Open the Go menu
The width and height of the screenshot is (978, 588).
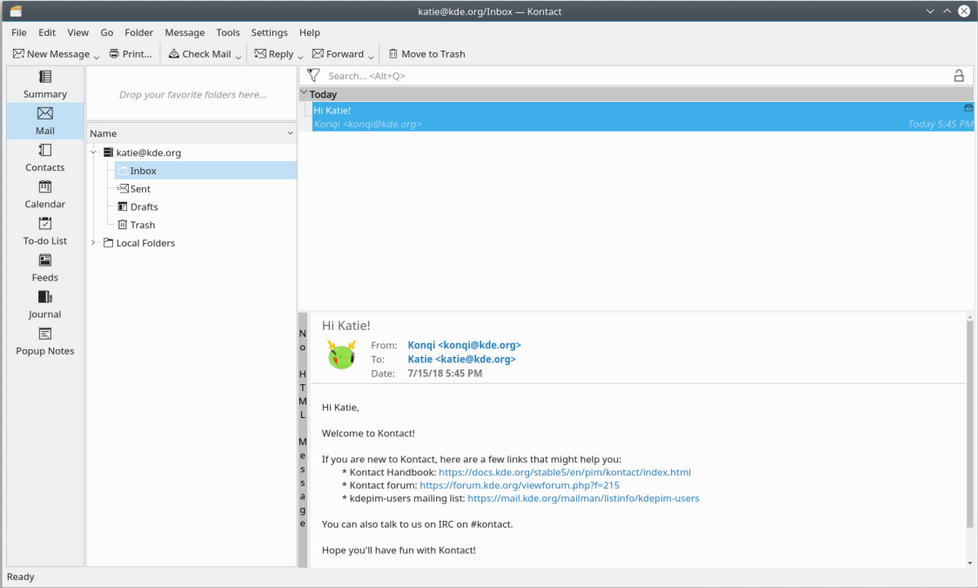[107, 32]
